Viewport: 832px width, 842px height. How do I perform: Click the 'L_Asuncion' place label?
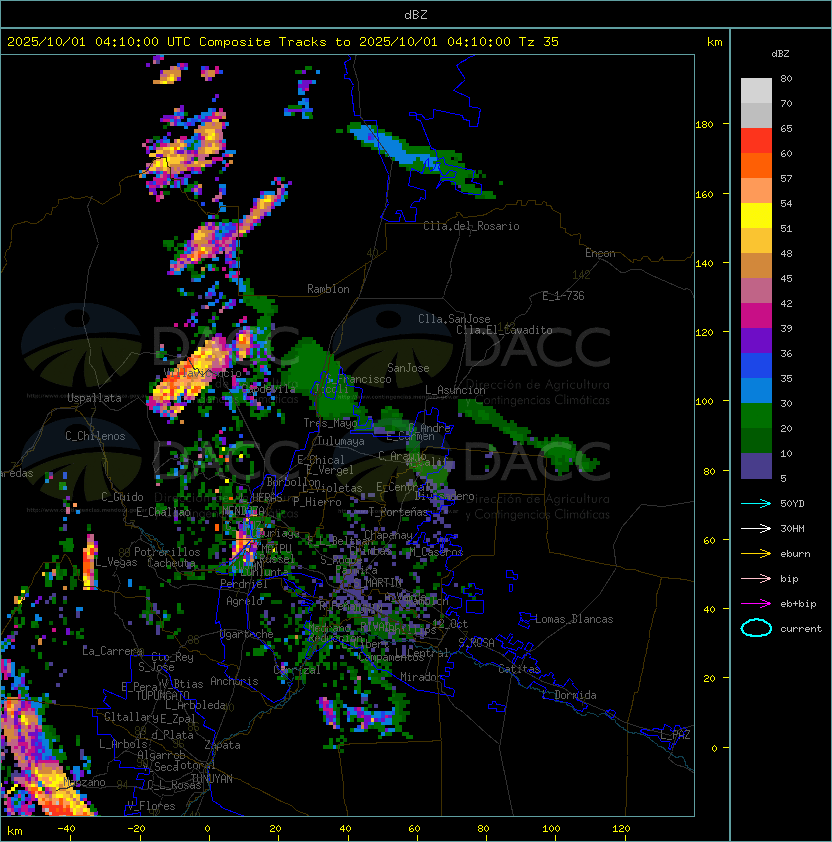tap(455, 390)
